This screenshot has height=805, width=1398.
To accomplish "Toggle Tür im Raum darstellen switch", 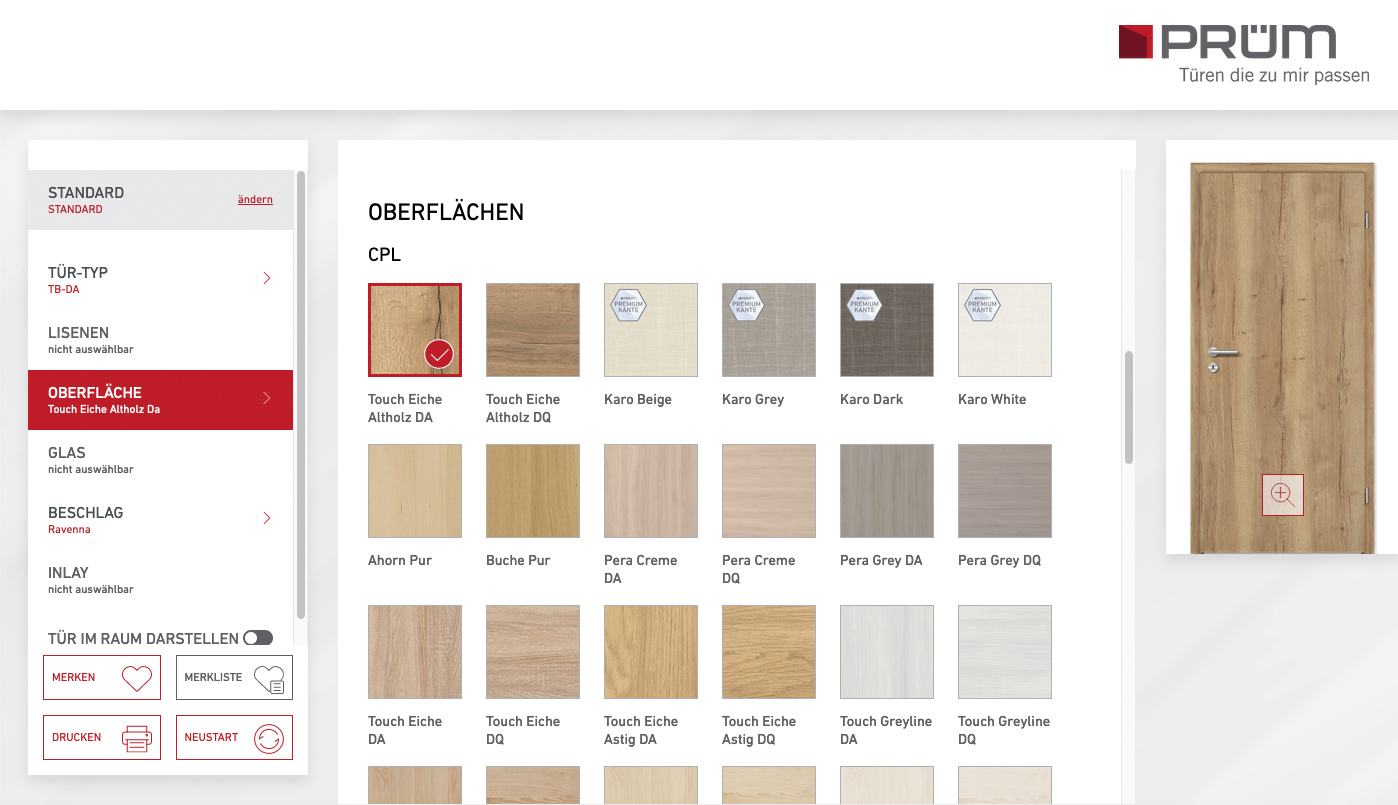I will coord(258,638).
